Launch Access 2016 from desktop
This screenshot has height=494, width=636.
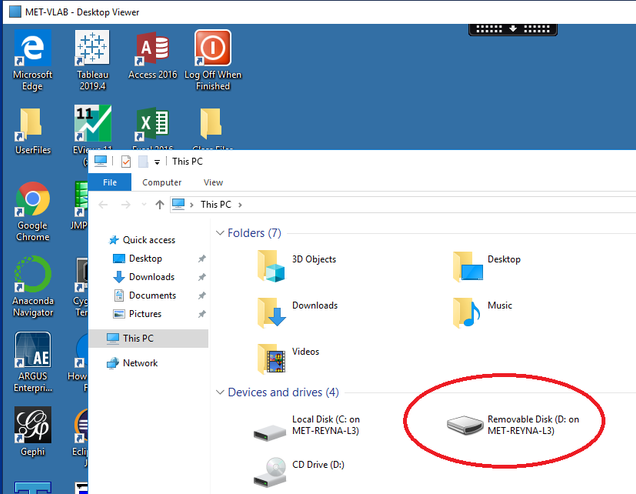click(x=152, y=48)
